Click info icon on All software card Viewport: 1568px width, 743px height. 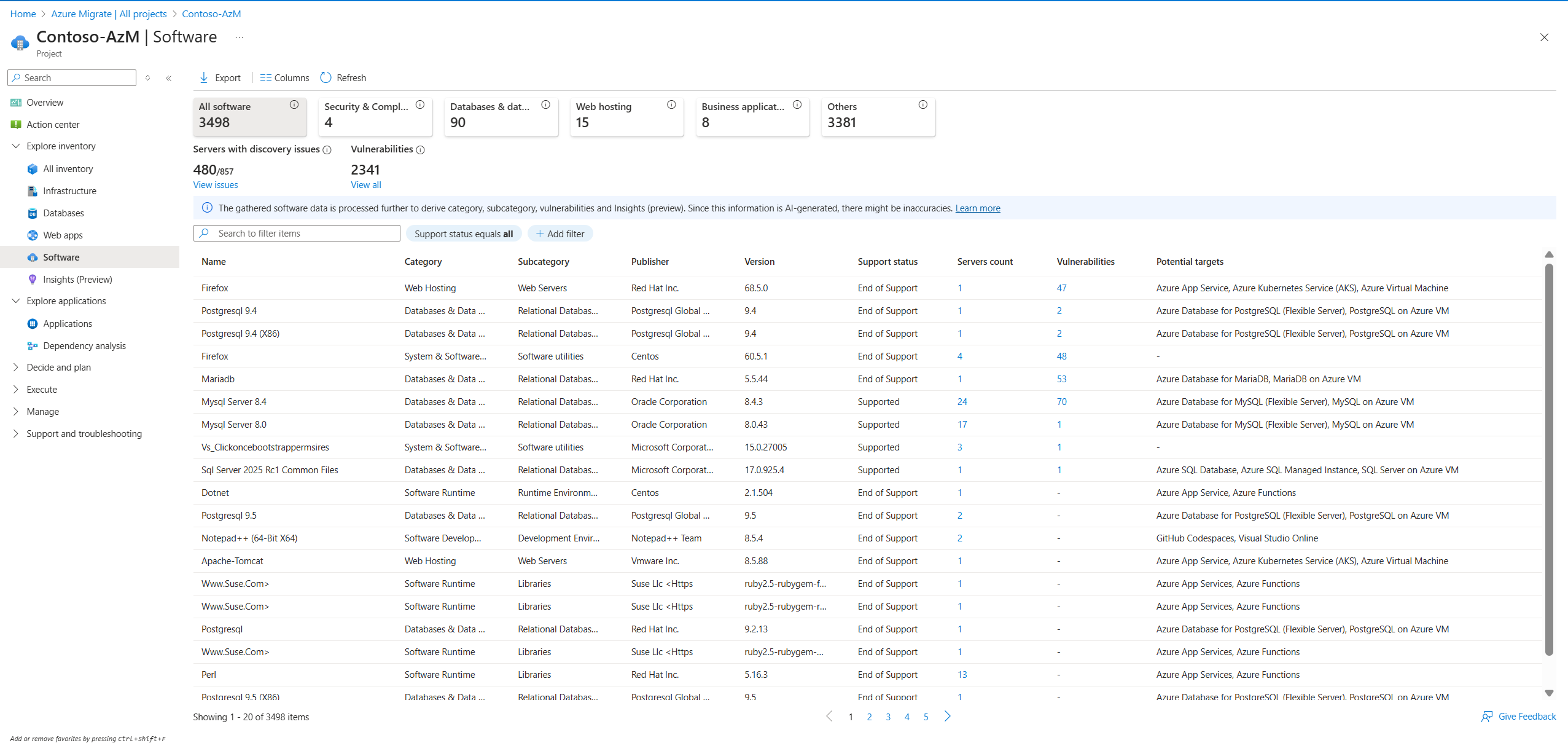294,105
